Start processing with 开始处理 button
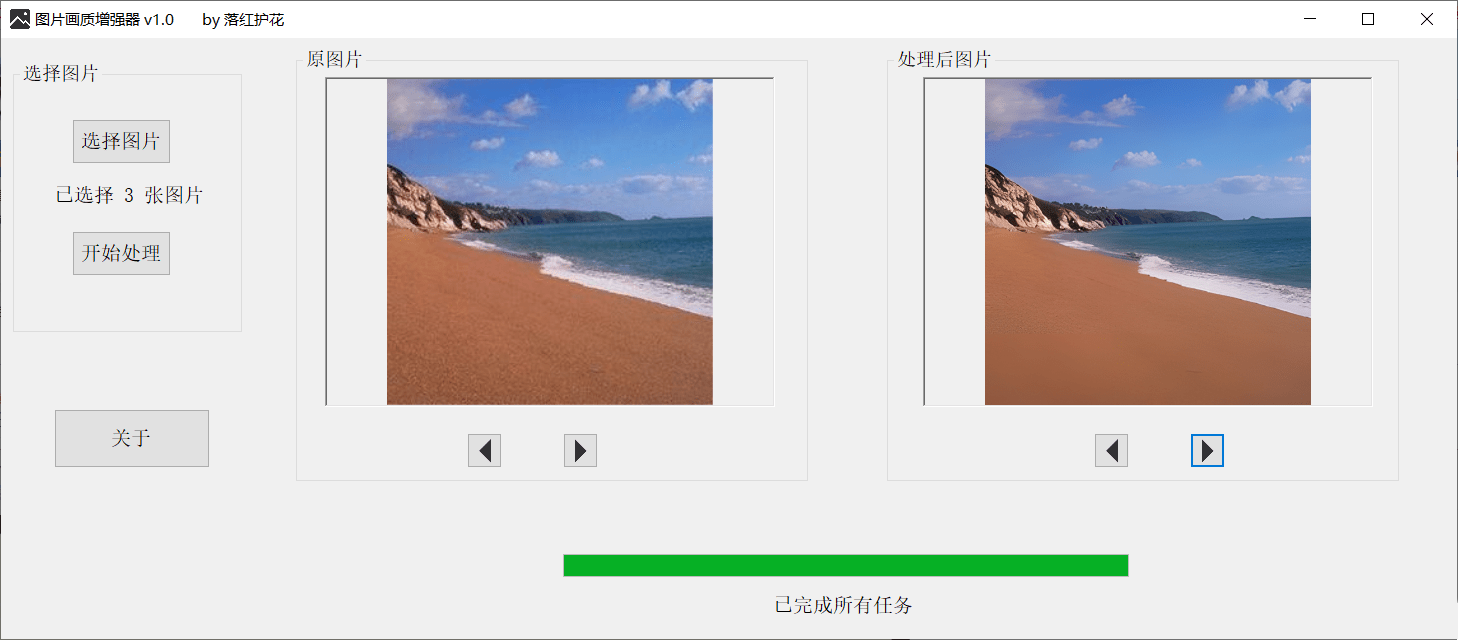This screenshot has height=640, width=1458. coord(121,253)
